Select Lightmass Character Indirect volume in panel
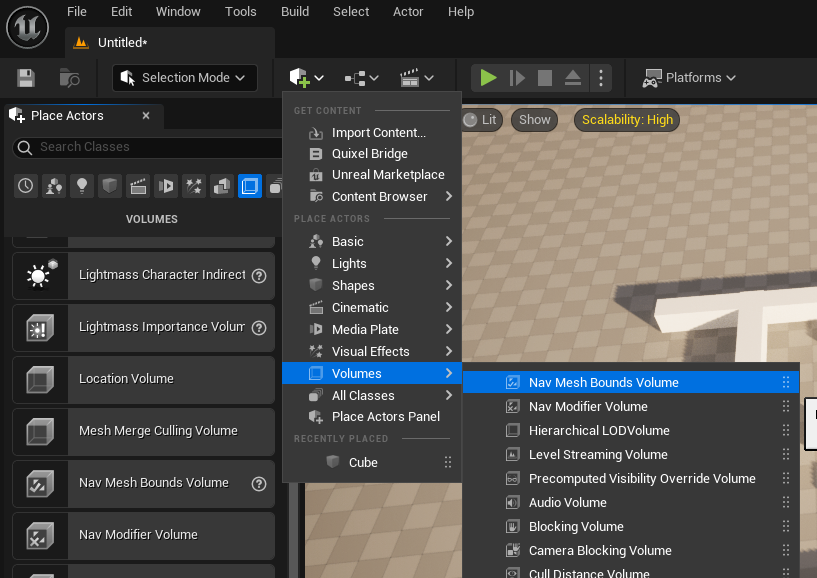817x578 pixels. (x=143, y=276)
